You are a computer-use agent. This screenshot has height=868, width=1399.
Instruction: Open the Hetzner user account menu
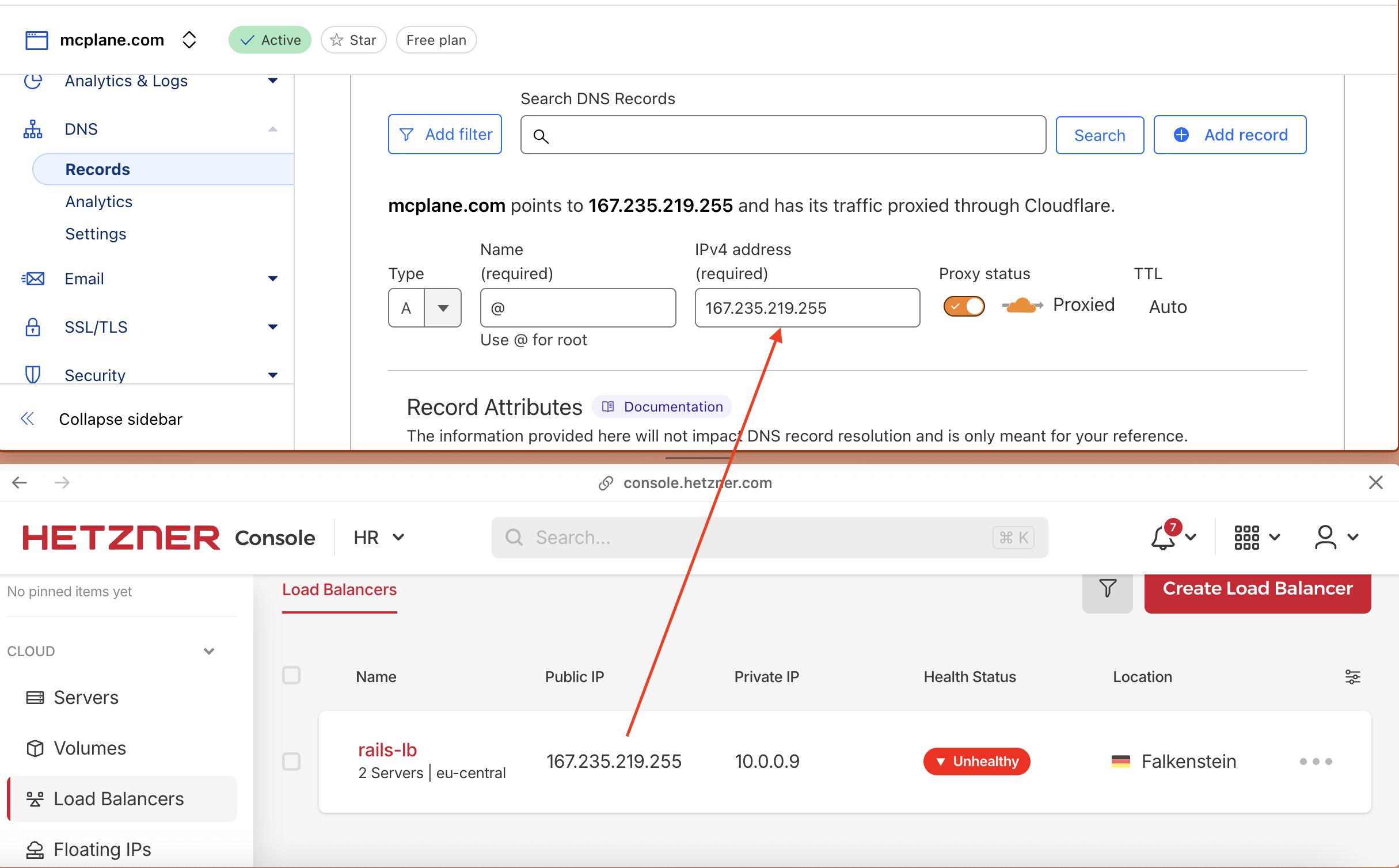[1336, 538]
